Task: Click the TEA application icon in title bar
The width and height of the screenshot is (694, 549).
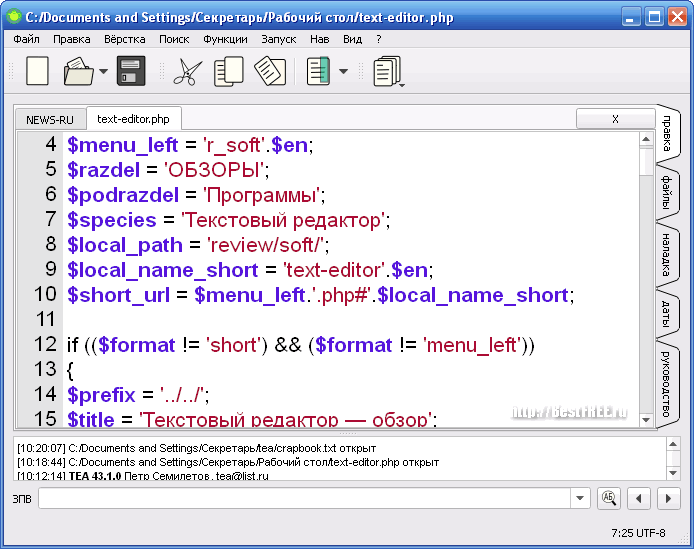Action: pos(14,17)
